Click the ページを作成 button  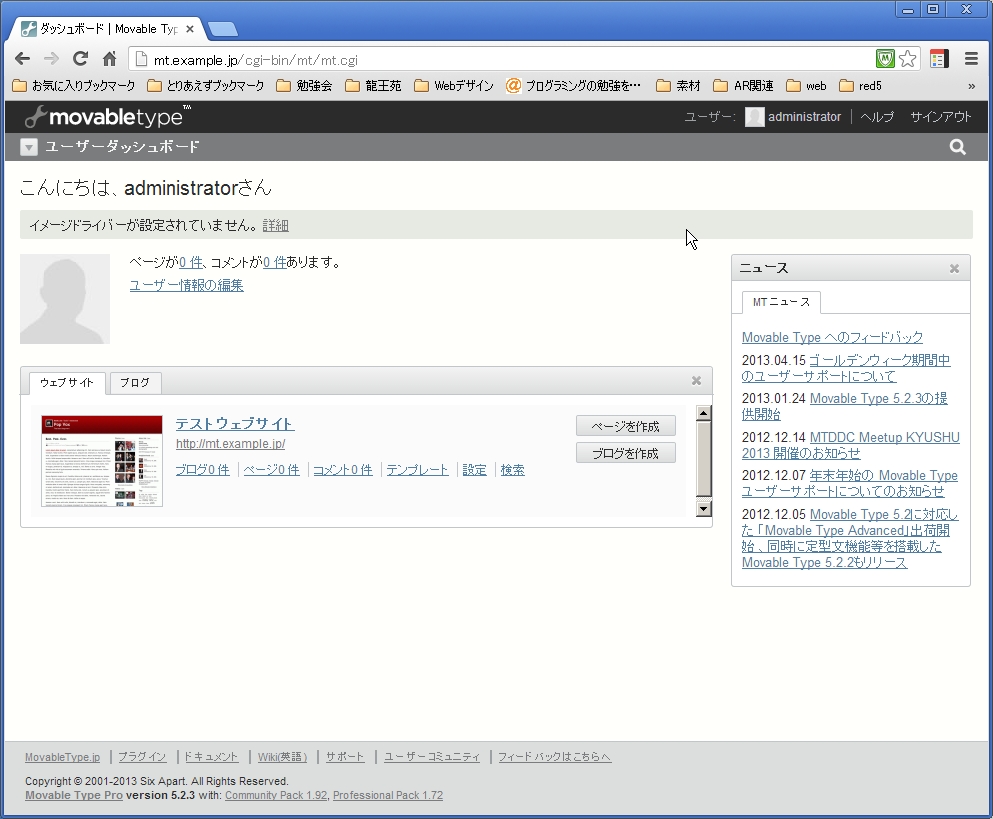626,426
